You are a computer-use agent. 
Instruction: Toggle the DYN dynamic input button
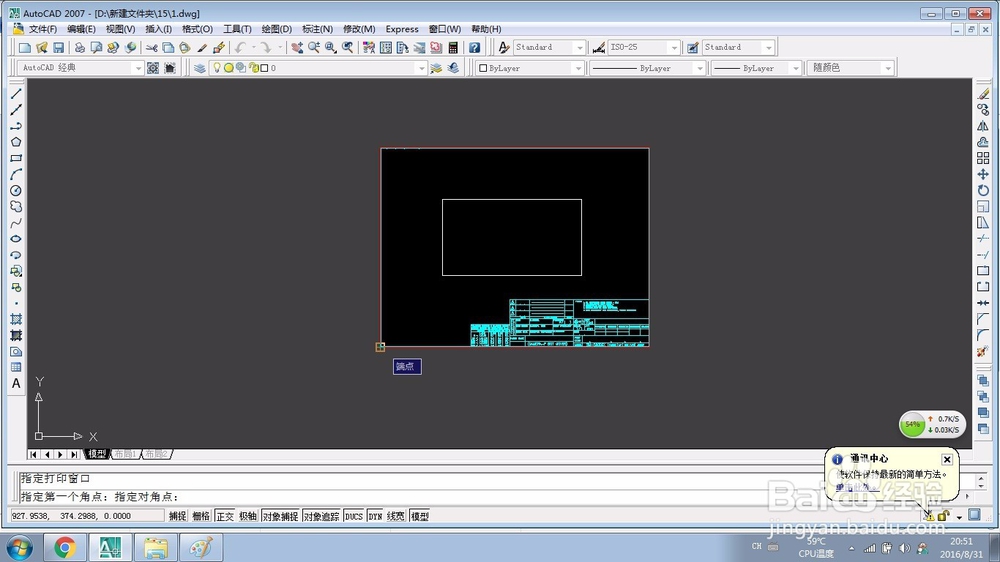(x=375, y=516)
